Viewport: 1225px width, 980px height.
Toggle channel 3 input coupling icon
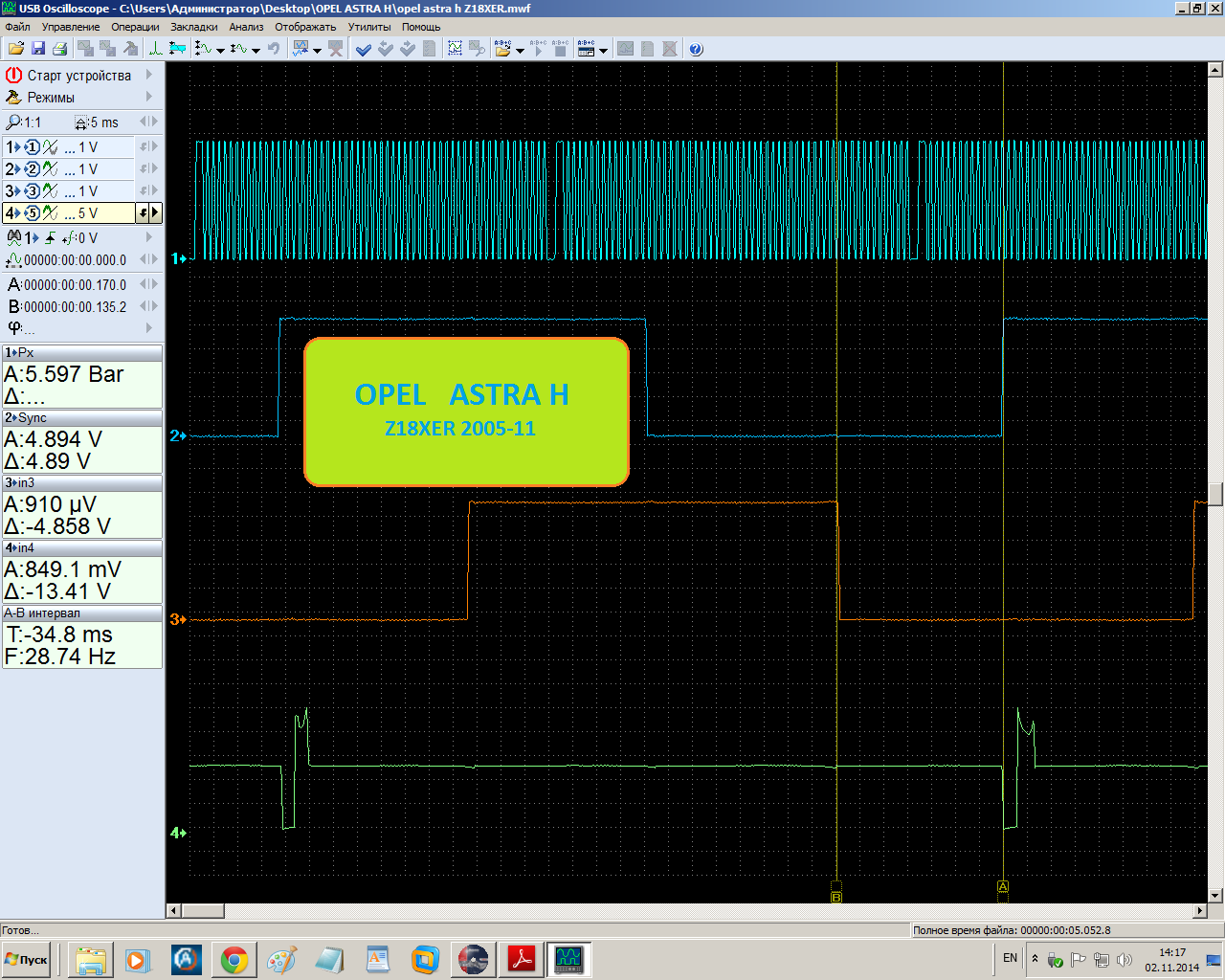(x=50, y=191)
